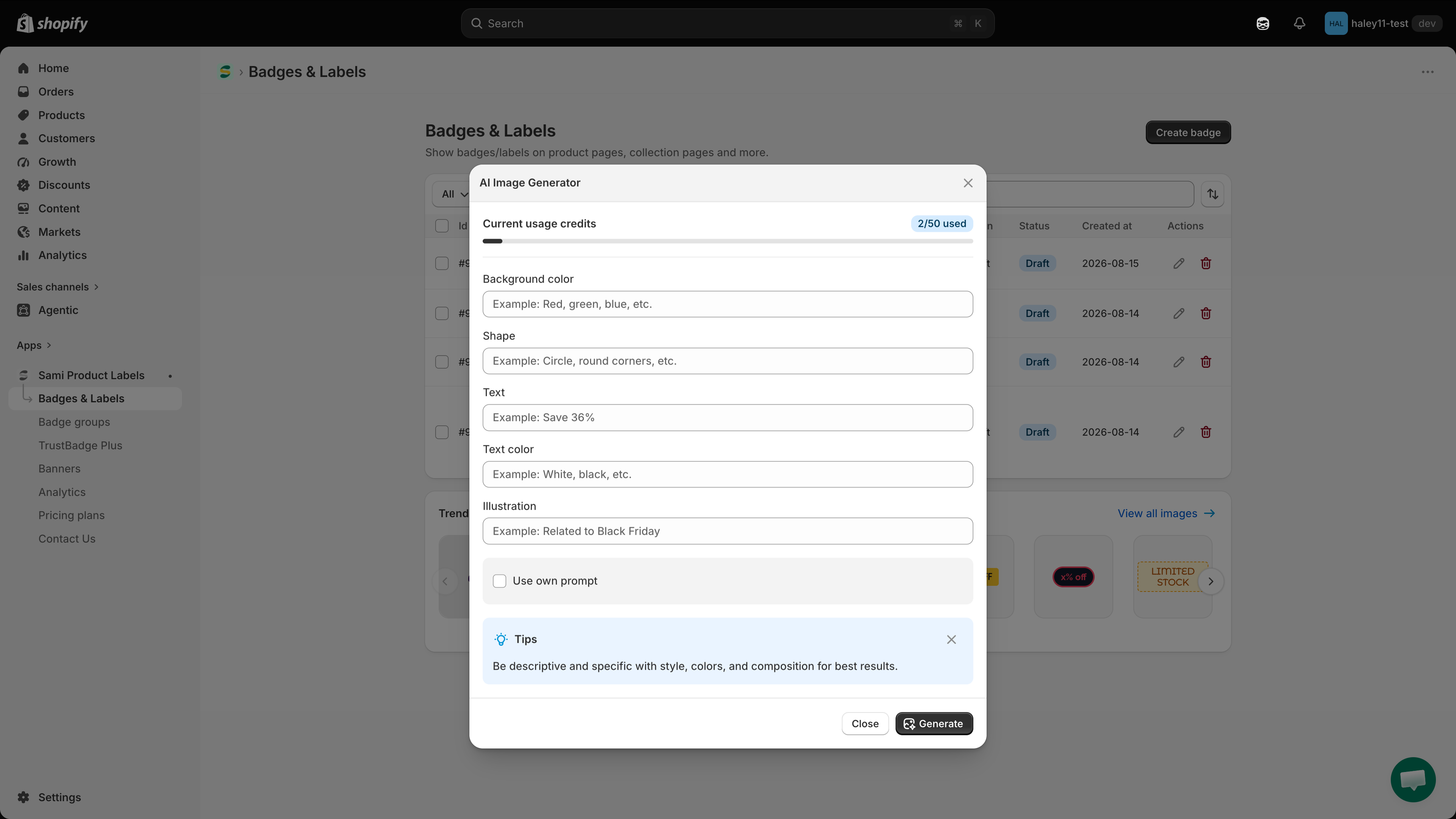This screenshot has width=1456, height=819.
Task: Open Sami Product Labels app
Action: (91, 375)
